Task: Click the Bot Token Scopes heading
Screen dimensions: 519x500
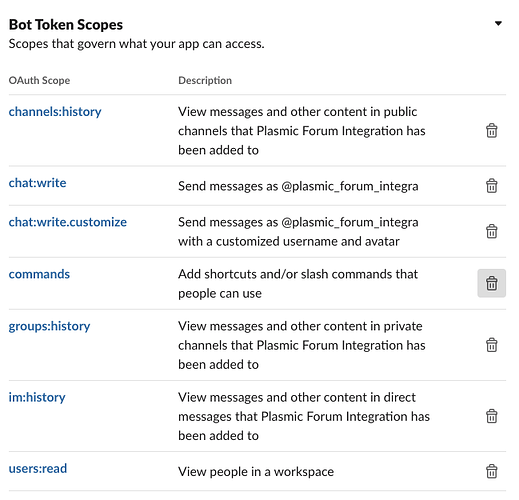Action: [x=66, y=25]
